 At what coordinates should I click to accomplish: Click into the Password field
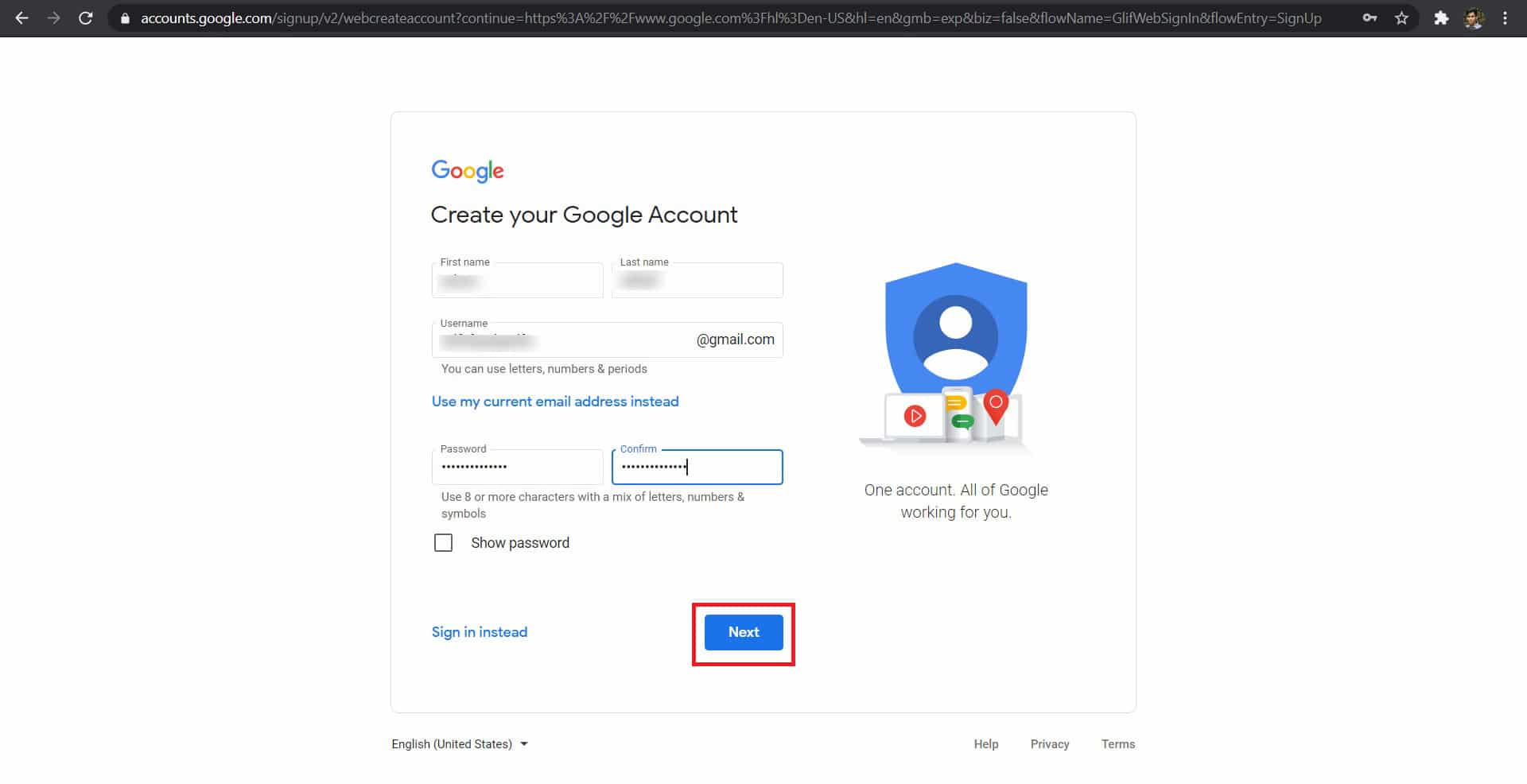coord(518,467)
